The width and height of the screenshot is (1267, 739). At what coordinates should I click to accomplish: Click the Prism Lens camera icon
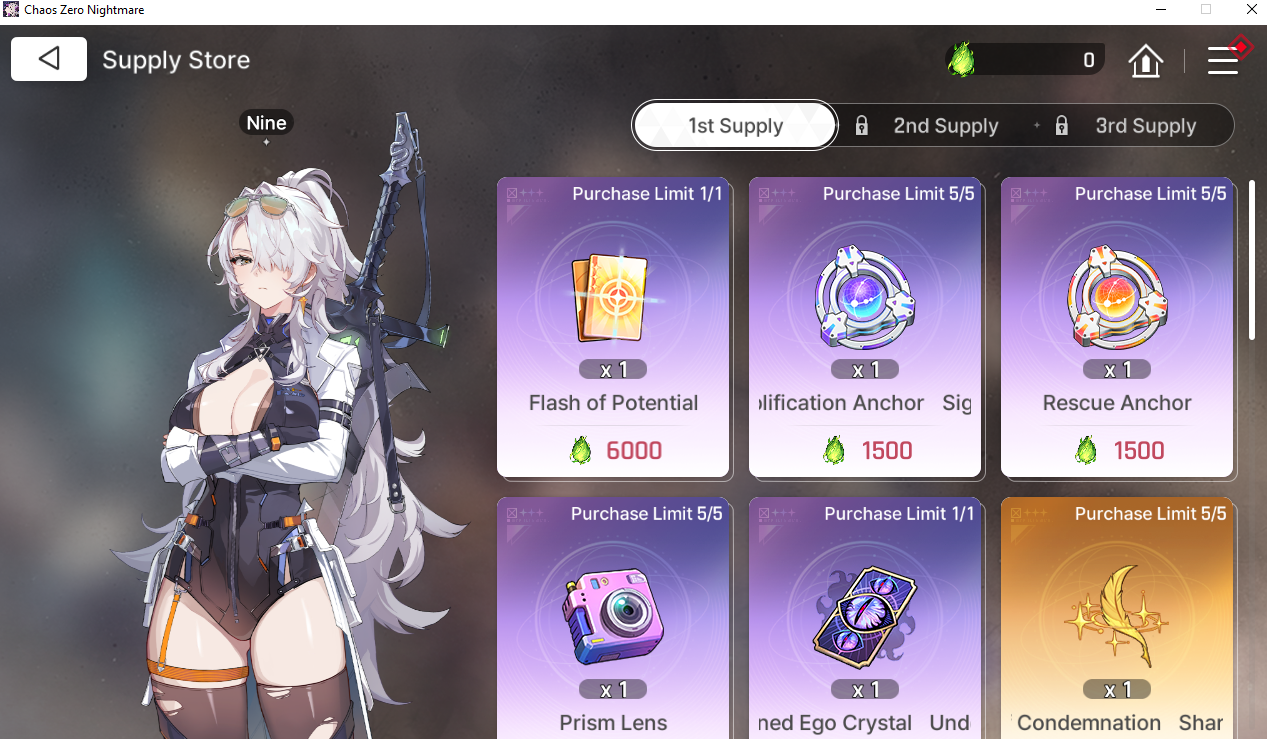coord(613,617)
